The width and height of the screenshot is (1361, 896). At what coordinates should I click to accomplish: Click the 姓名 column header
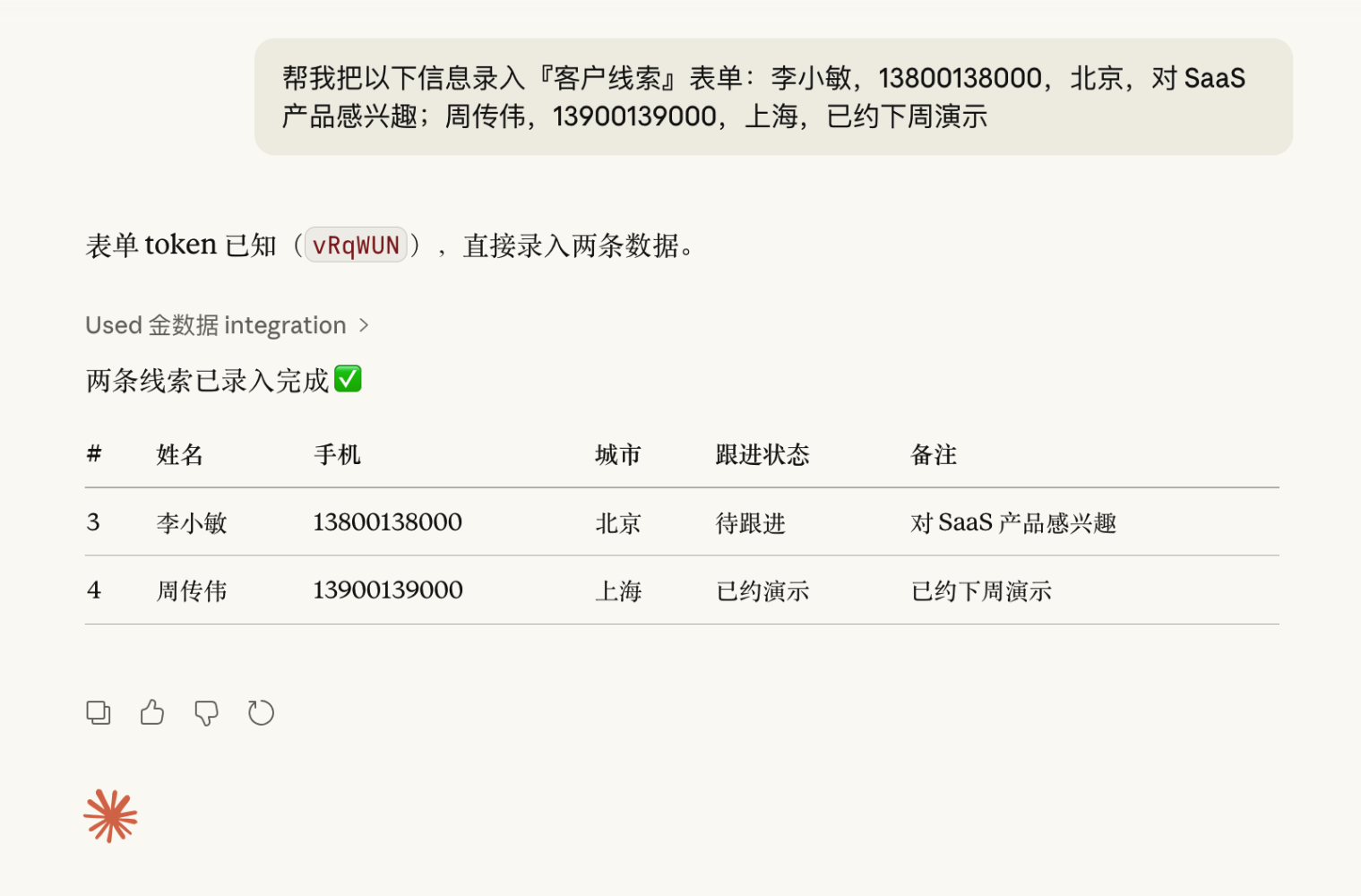(x=179, y=455)
